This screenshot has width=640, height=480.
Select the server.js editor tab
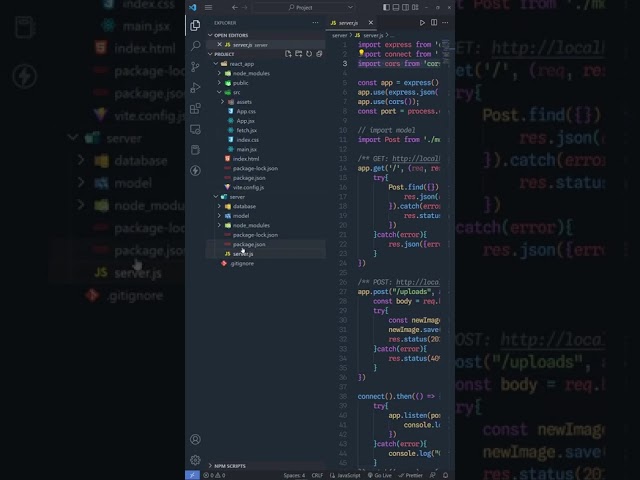(348, 23)
